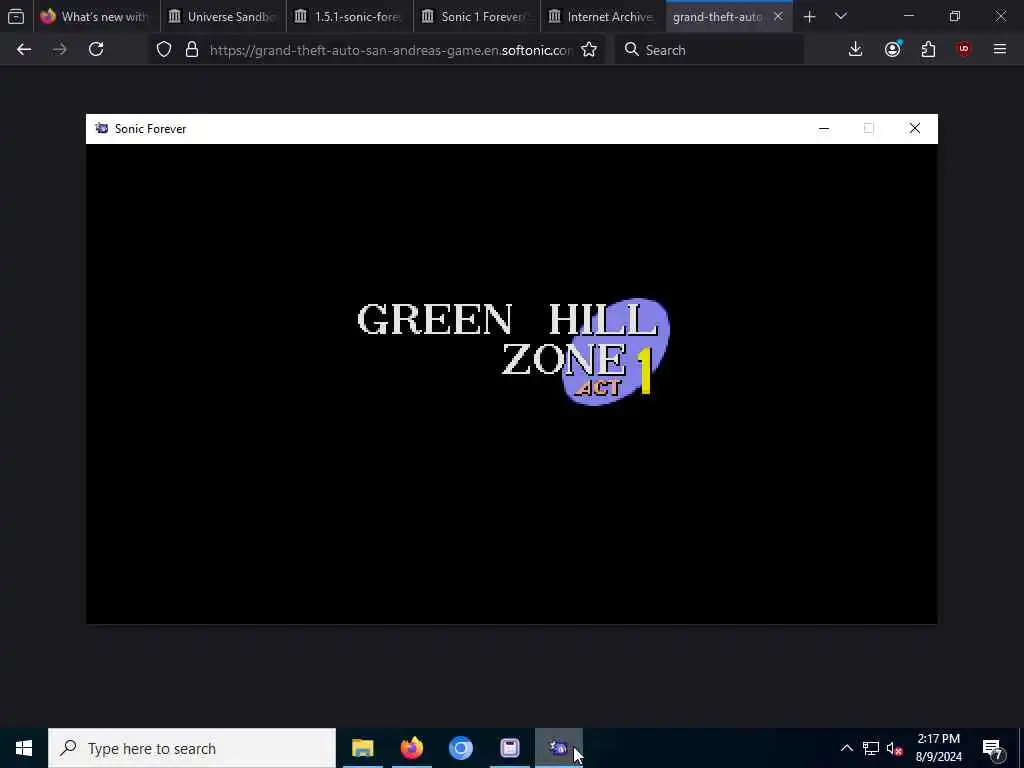Expand the list all tabs dropdown

(x=841, y=16)
